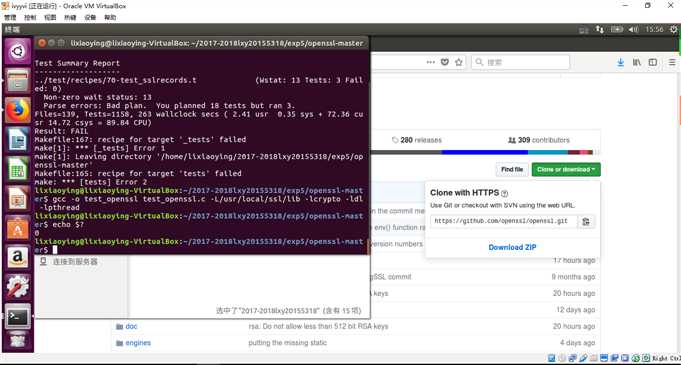Open Ubuntu Software center from the launcher
The height and width of the screenshot is (365, 681).
(18, 228)
